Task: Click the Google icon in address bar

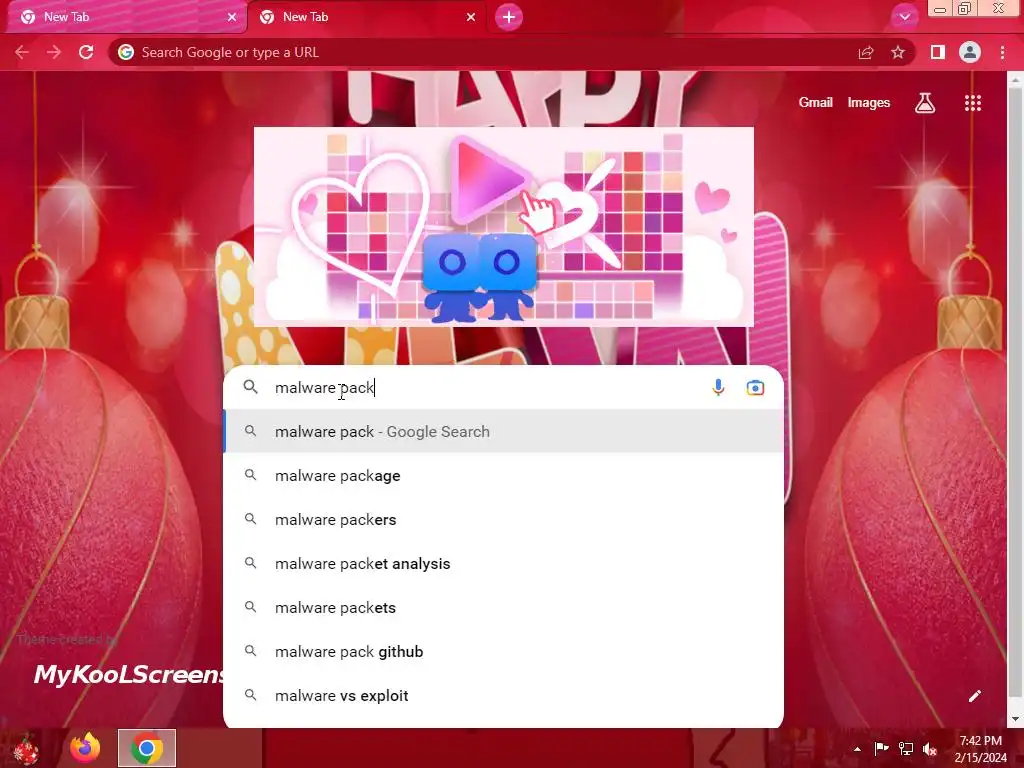Action: (x=126, y=52)
